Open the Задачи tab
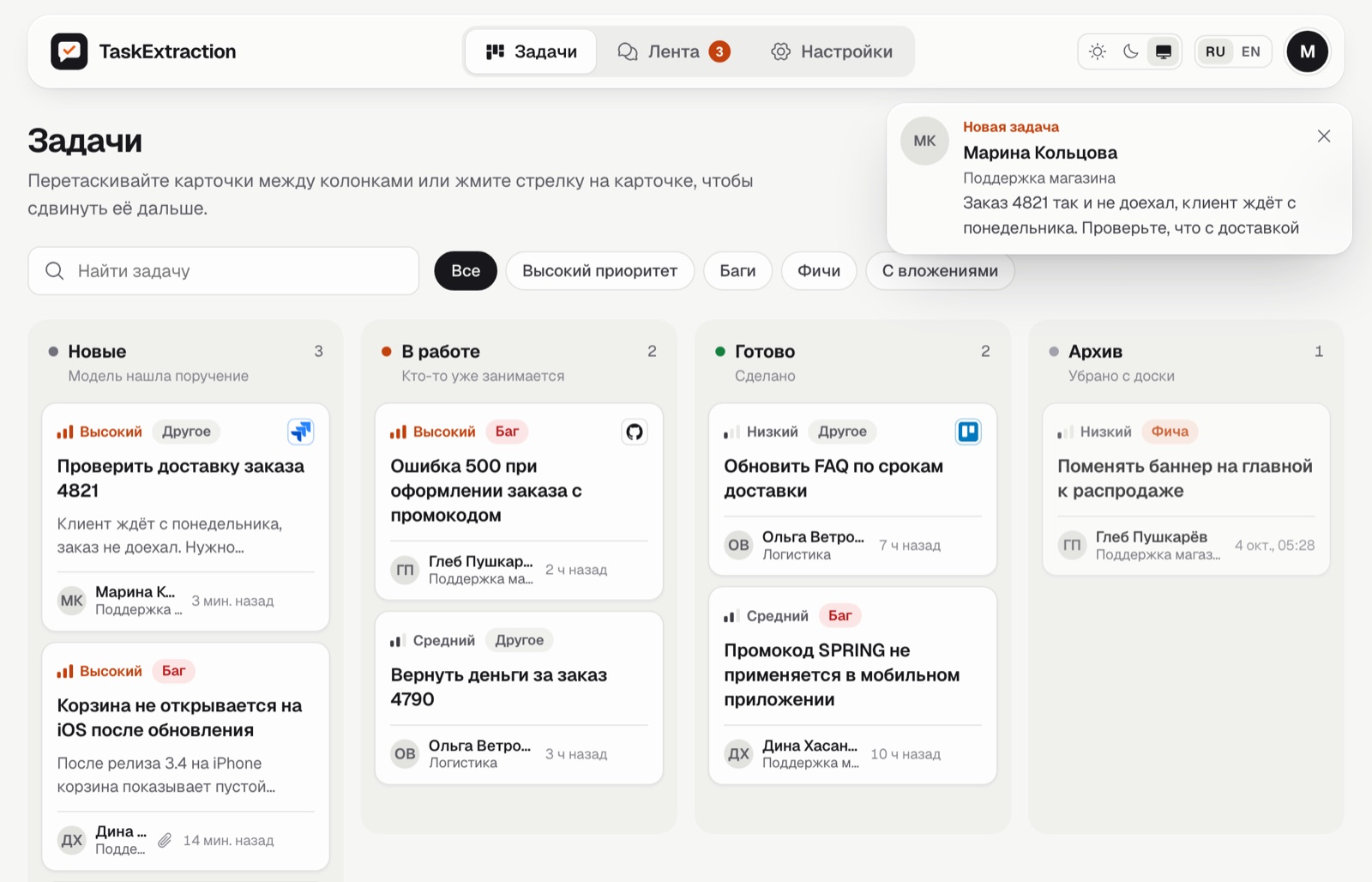Image resolution: width=1372 pixels, height=882 pixels. tap(531, 51)
